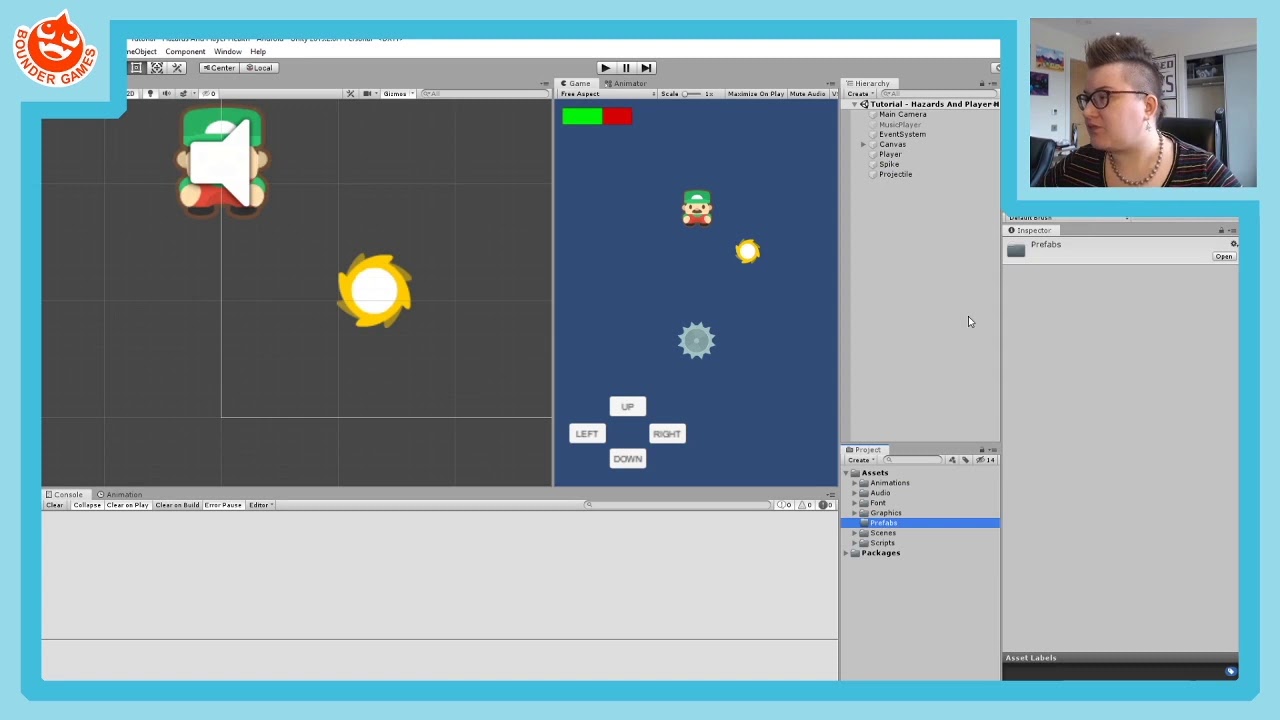Image resolution: width=1280 pixels, height=720 pixels.
Task: Search by Type icon in Project
Action: coord(952,460)
